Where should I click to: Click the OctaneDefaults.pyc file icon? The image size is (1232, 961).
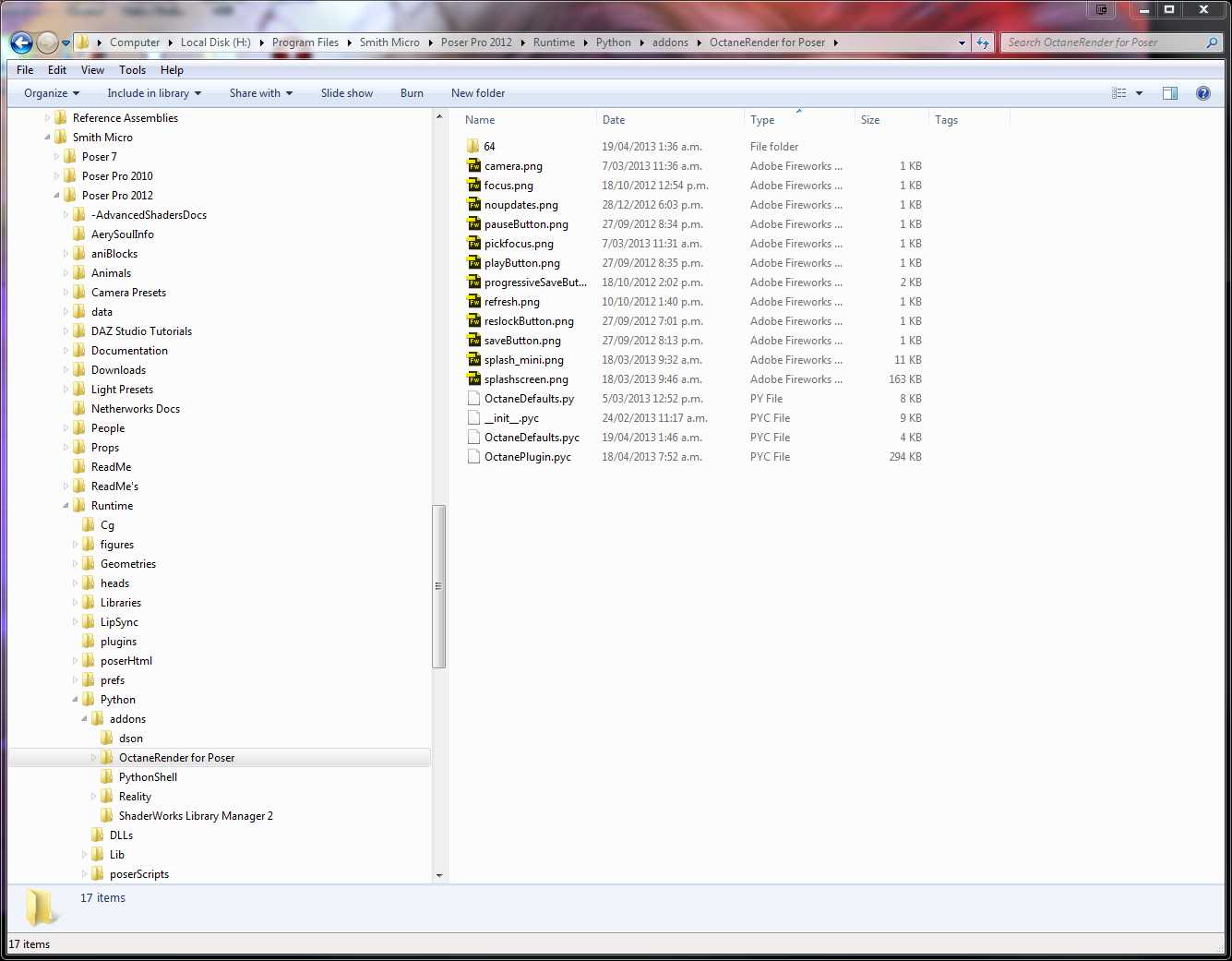[x=474, y=438]
